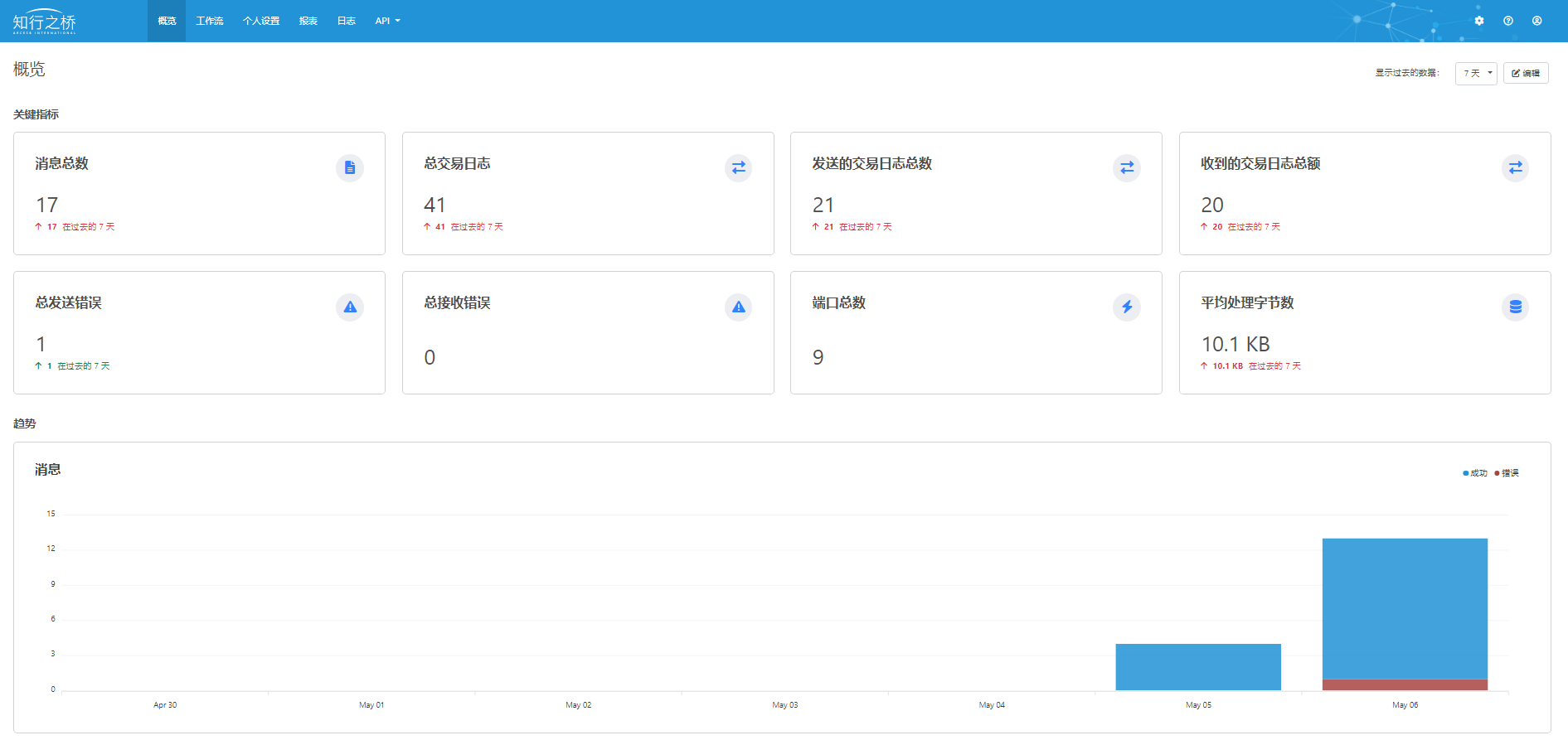Click the database icon in 平均处理字节数 card
The width and height of the screenshot is (1568, 740).
[x=1515, y=307]
